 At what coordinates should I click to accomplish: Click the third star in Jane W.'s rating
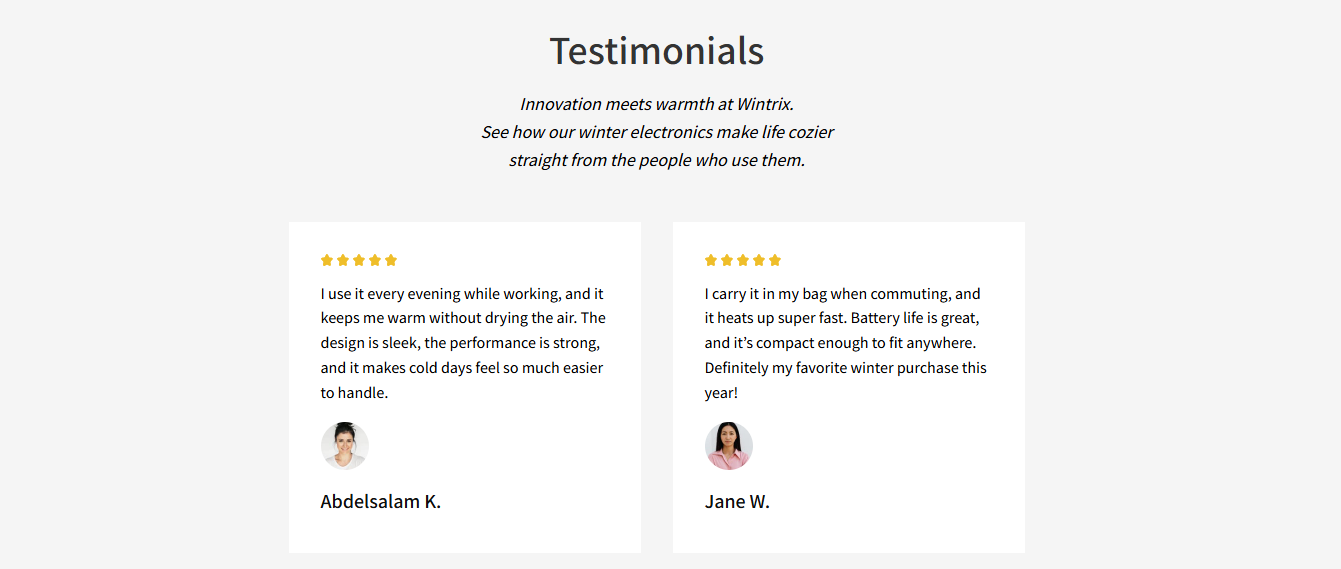[743, 260]
